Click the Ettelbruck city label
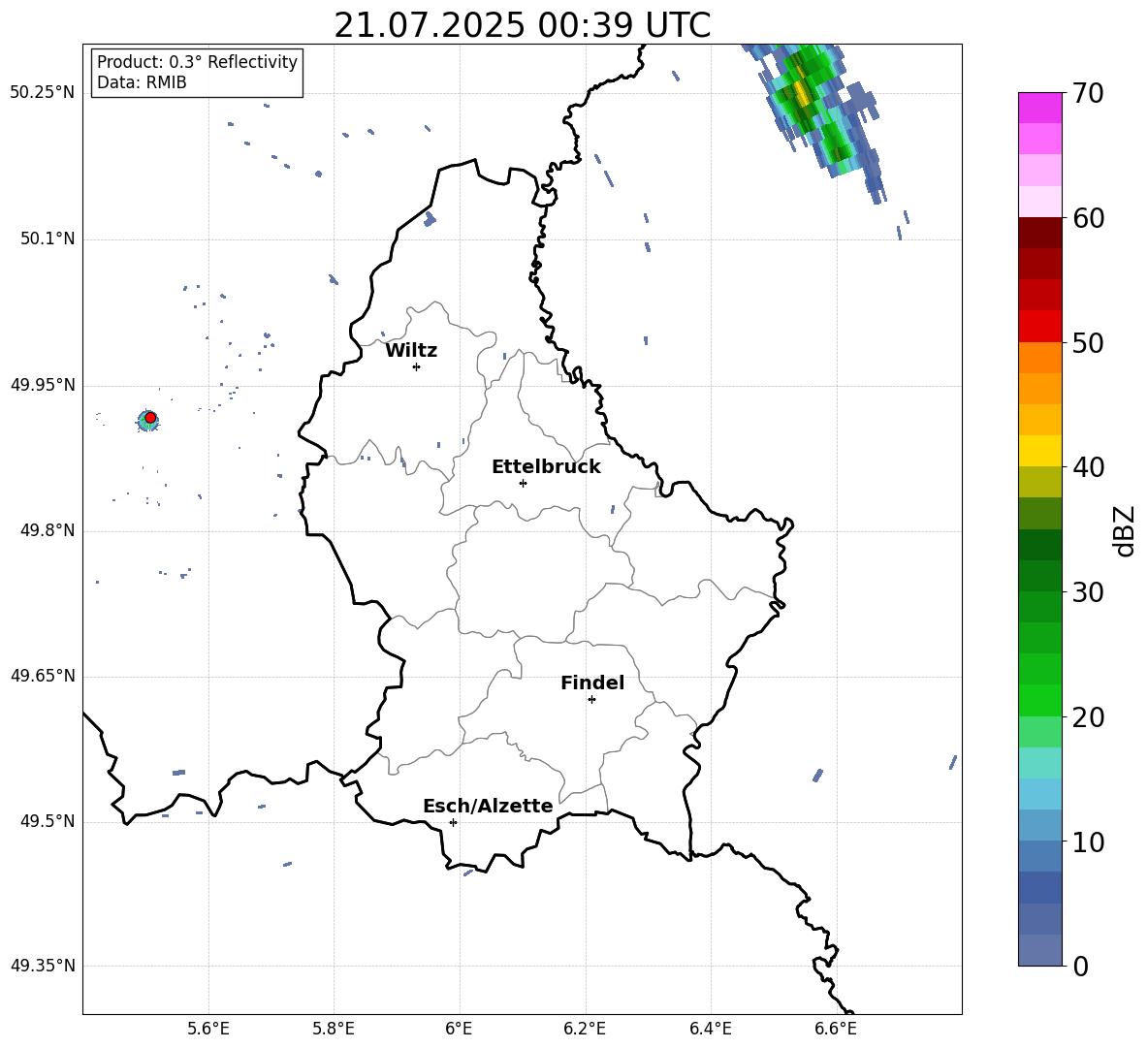 (546, 467)
